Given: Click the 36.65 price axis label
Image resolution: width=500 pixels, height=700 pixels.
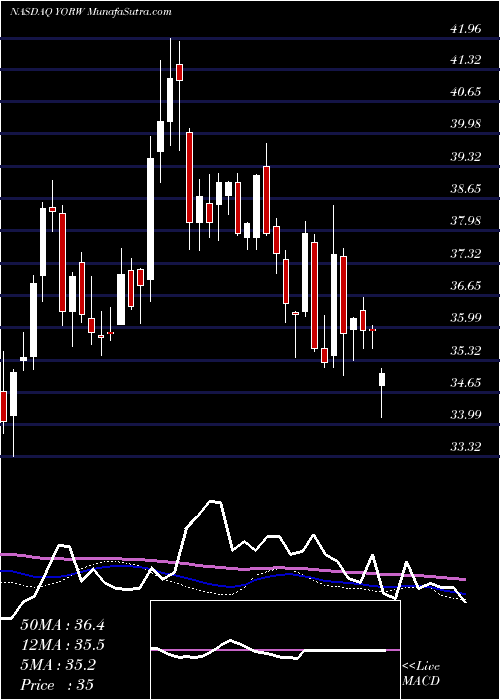Looking at the screenshot, I should point(466,286).
